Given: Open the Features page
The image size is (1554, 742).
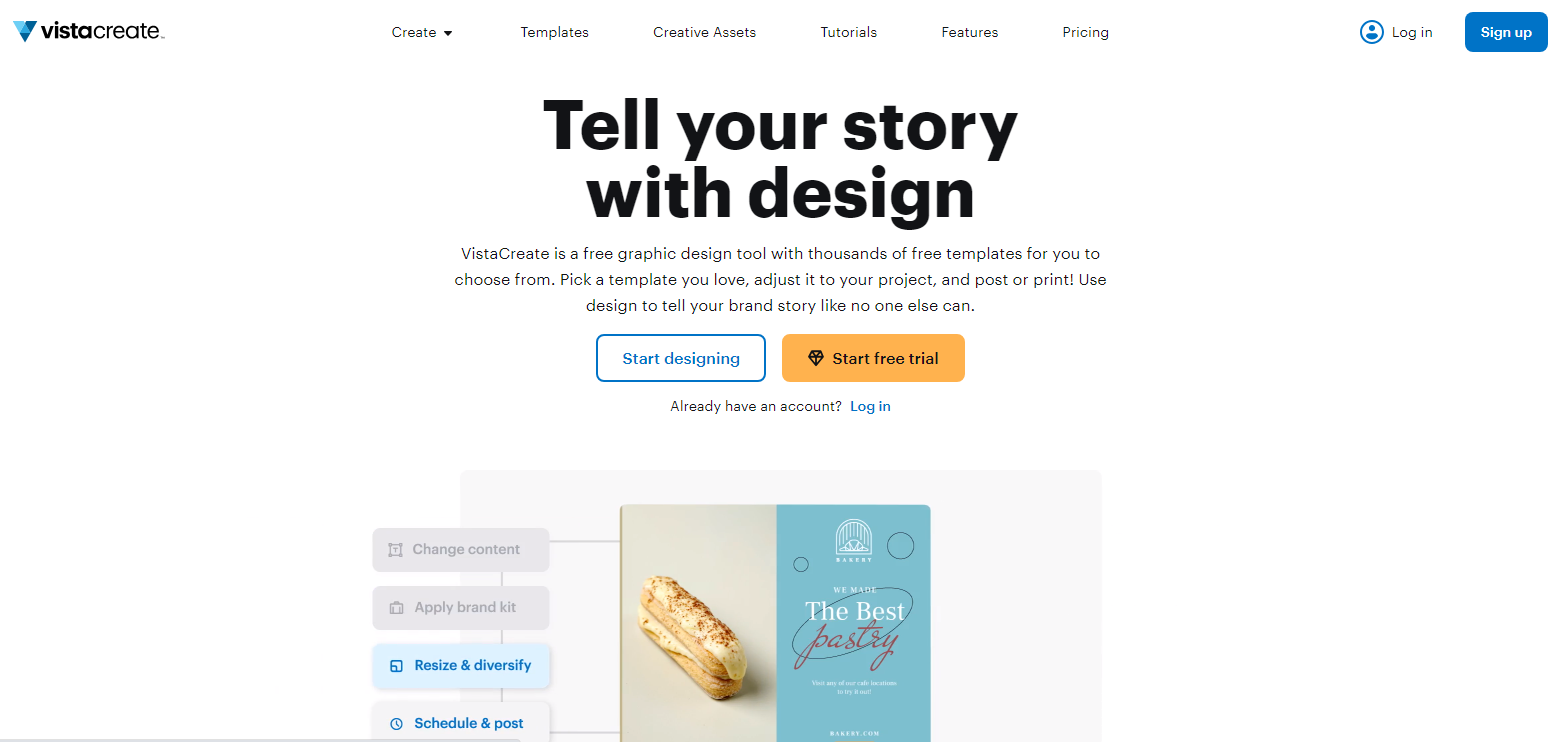Looking at the screenshot, I should pyautogui.click(x=969, y=32).
